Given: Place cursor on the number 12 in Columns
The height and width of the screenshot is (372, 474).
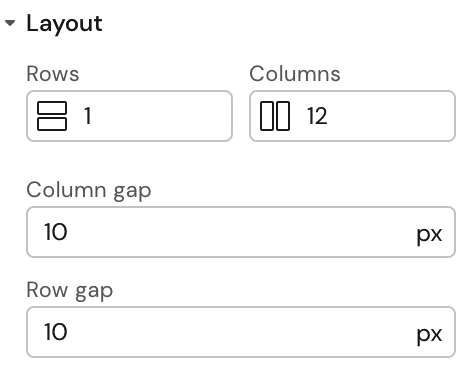Looking at the screenshot, I should pos(317,116).
